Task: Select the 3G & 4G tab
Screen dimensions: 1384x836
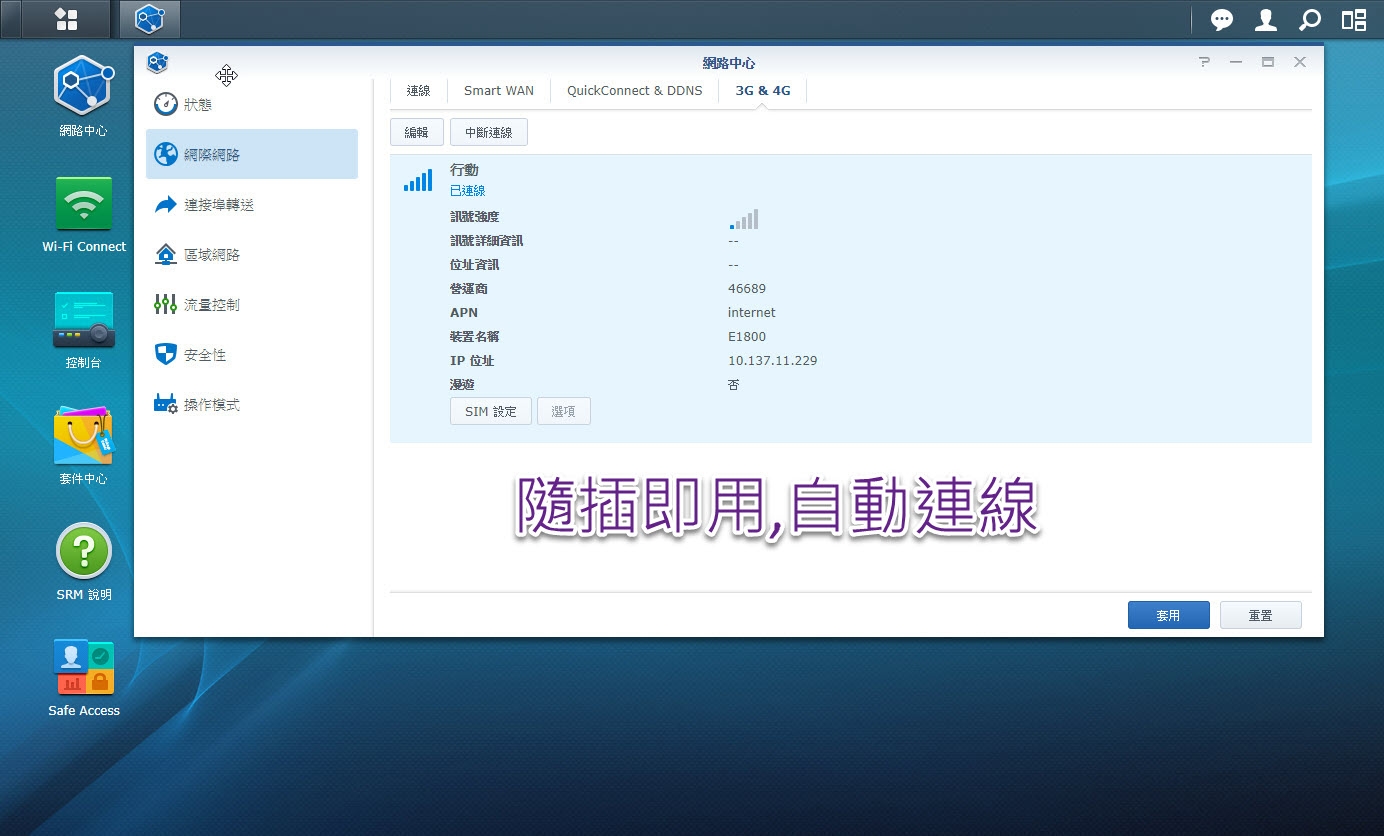Action: 763,91
